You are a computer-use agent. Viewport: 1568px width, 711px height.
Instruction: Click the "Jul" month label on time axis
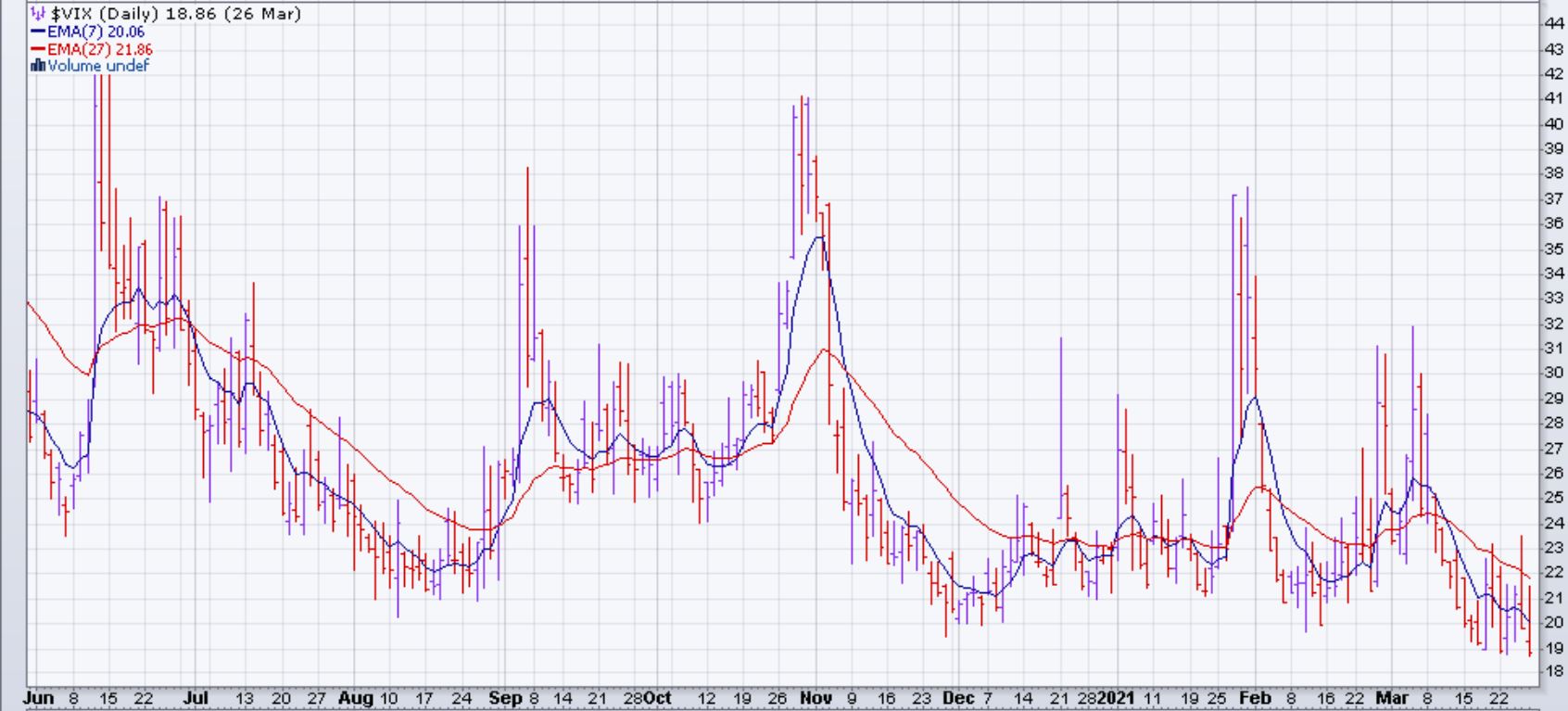pyautogui.click(x=195, y=698)
